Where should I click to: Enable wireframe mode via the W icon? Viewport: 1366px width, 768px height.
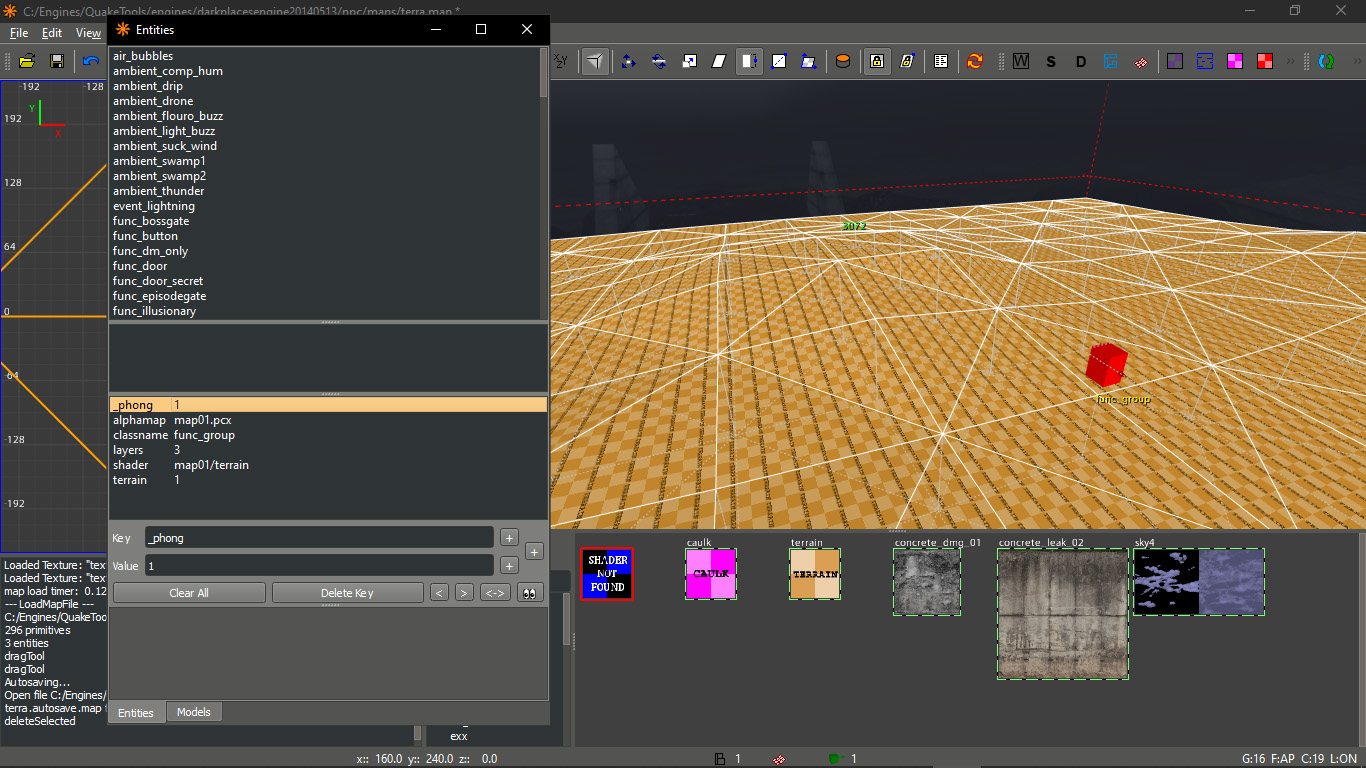point(1021,61)
